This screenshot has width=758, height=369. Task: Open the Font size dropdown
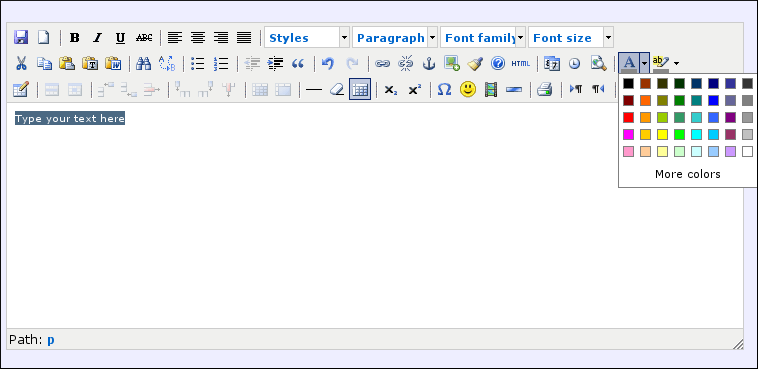click(570, 37)
